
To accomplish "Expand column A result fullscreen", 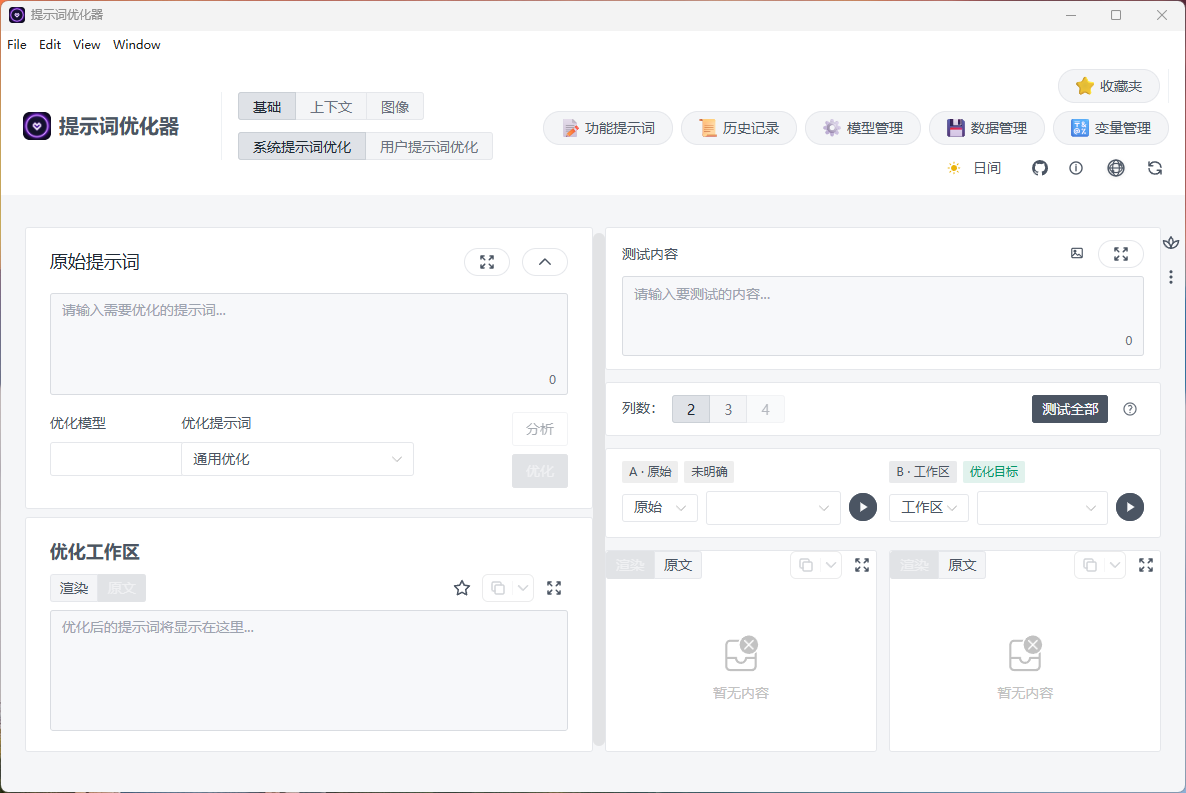I will (x=862, y=565).
